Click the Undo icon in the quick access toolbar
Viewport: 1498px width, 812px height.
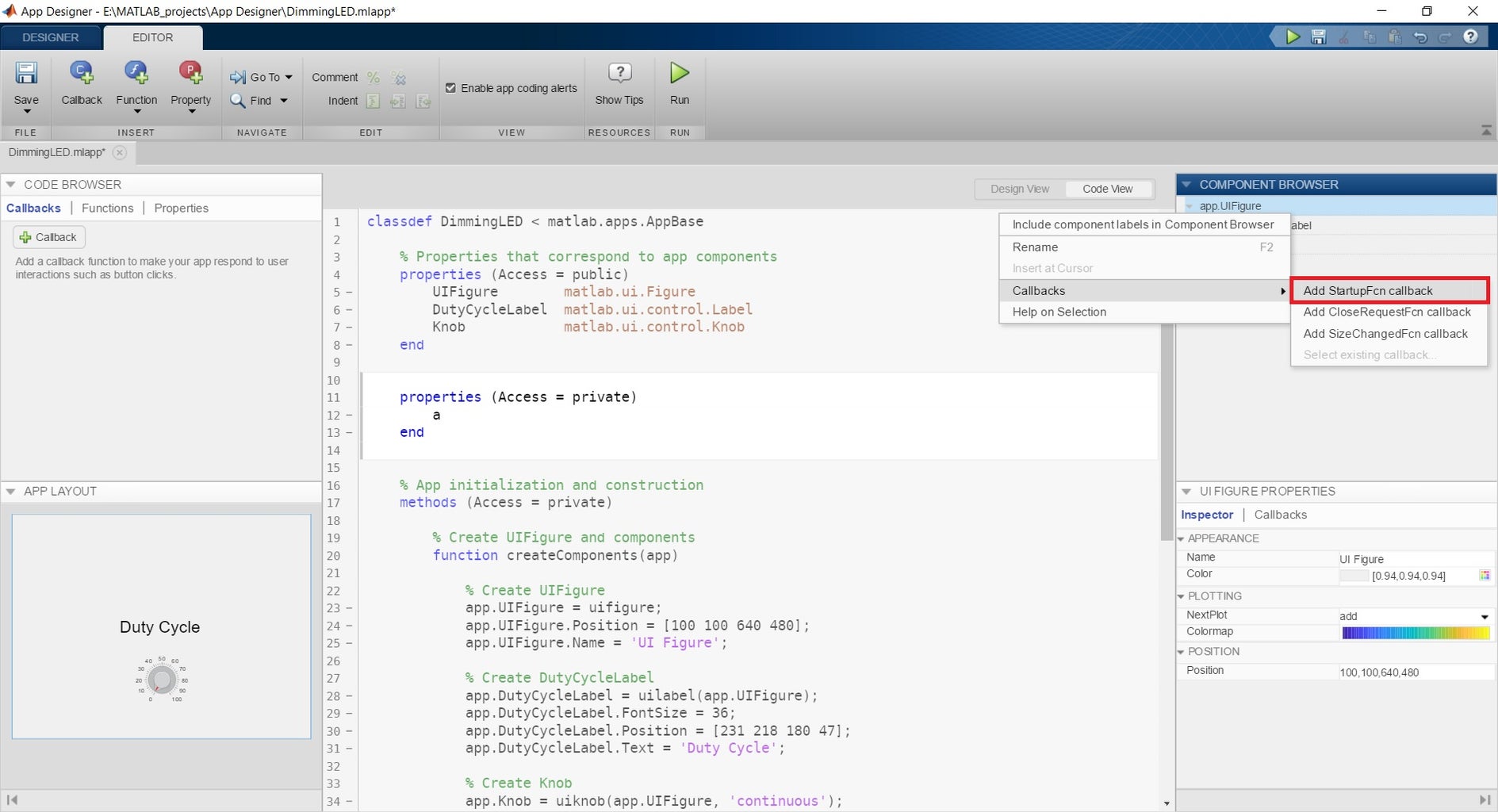pyautogui.click(x=1422, y=36)
